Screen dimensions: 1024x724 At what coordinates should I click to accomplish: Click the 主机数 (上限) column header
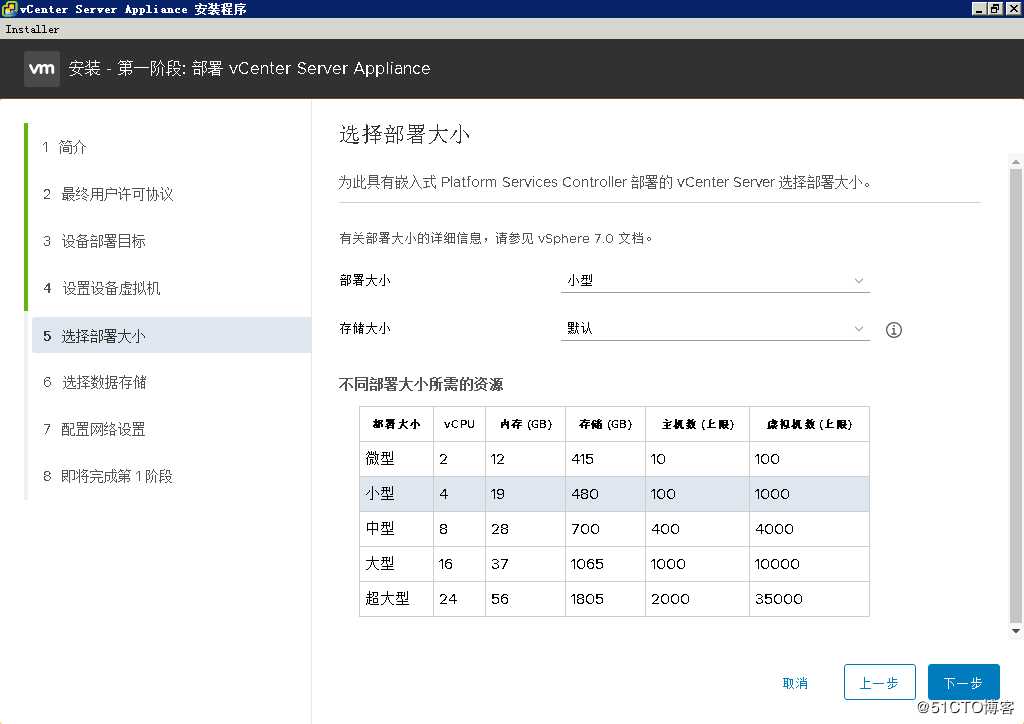click(697, 424)
